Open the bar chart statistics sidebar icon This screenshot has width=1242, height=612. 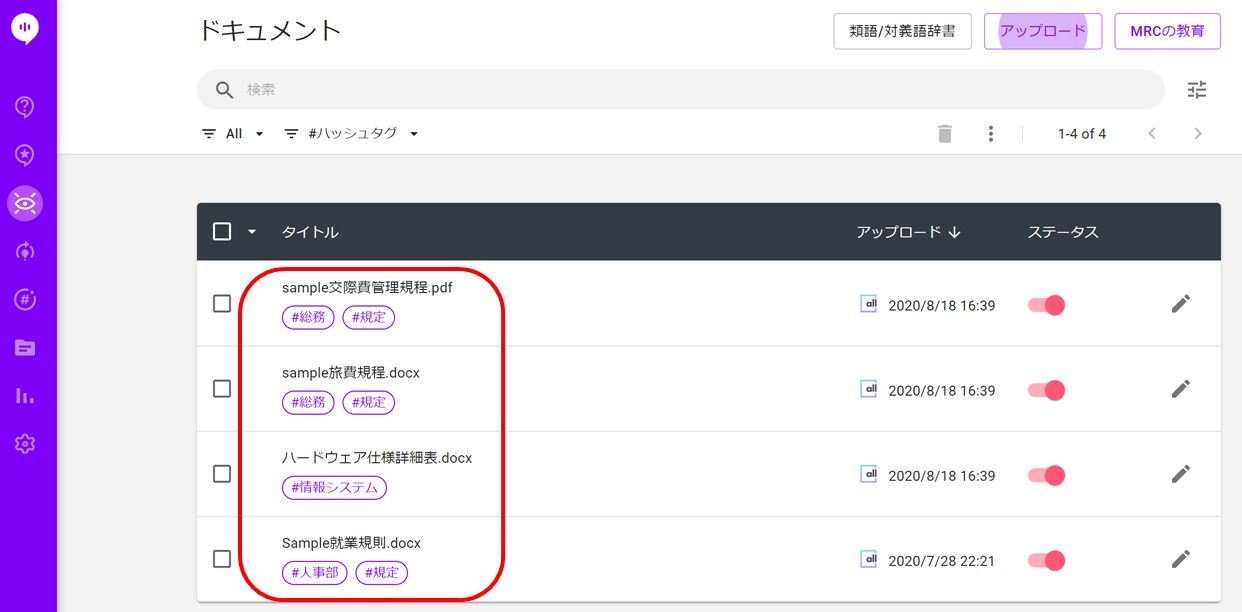pyautogui.click(x=25, y=396)
